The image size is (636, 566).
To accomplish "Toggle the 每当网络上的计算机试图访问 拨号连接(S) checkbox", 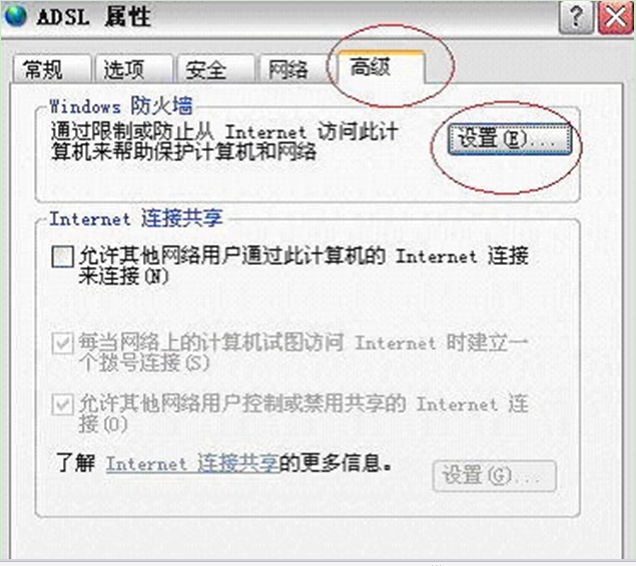I will 63,344.
